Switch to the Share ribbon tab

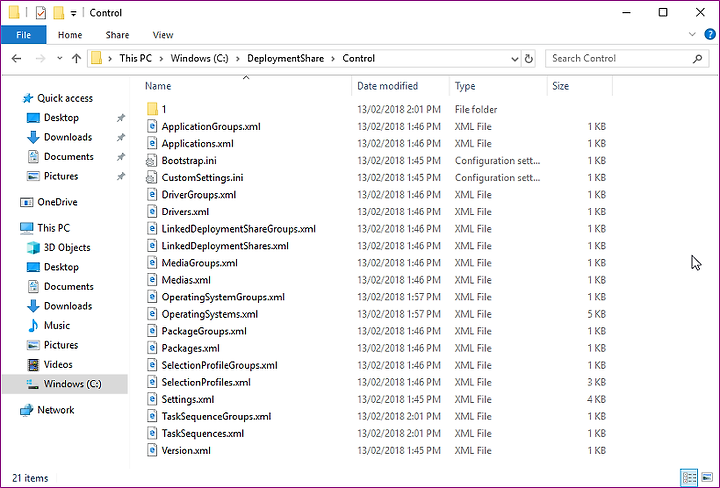(x=117, y=35)
